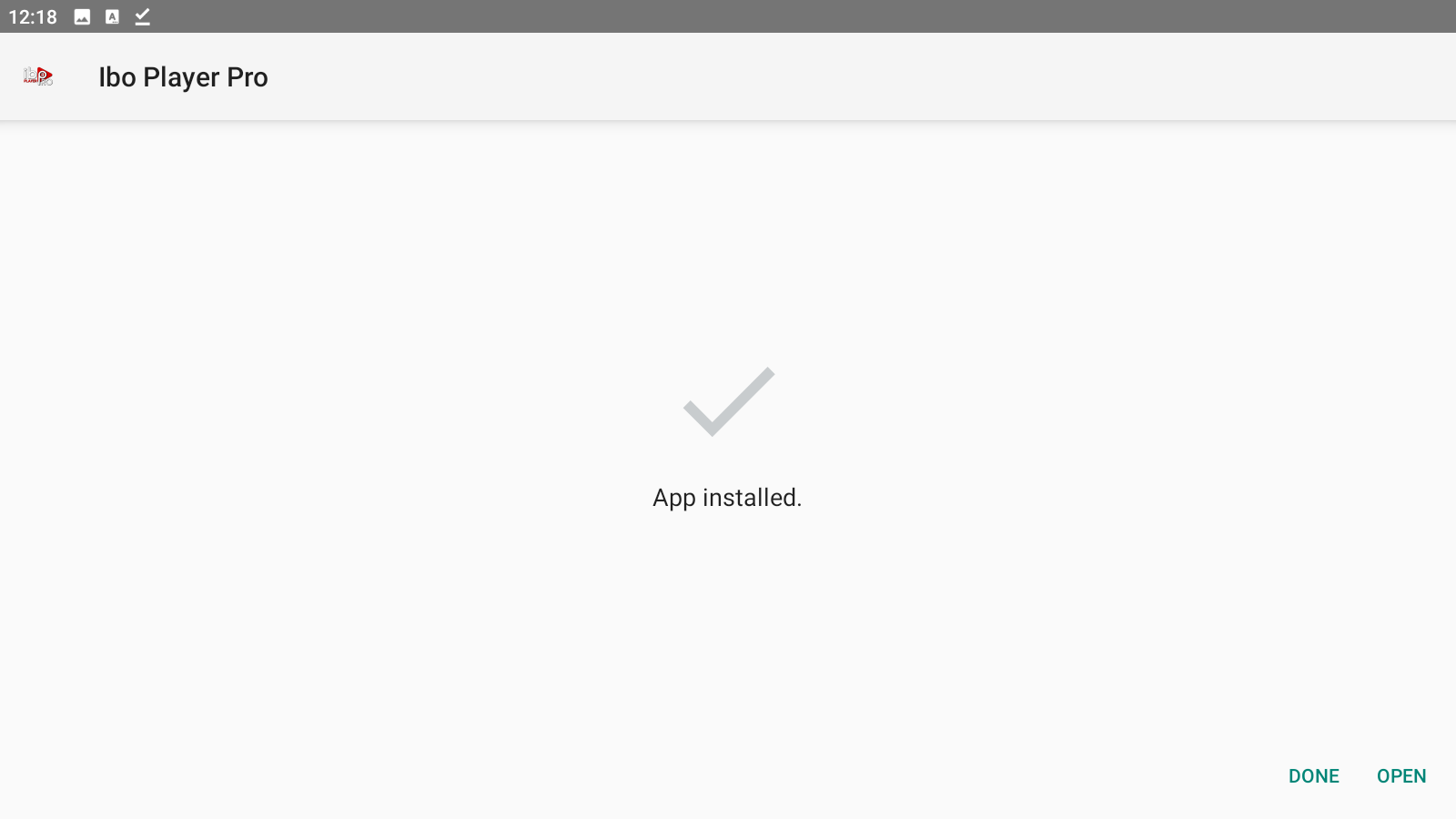This screenshot has width=1456, height=819.
Task: Click the input-method A icon in the status bar
Action: [112, 16]
